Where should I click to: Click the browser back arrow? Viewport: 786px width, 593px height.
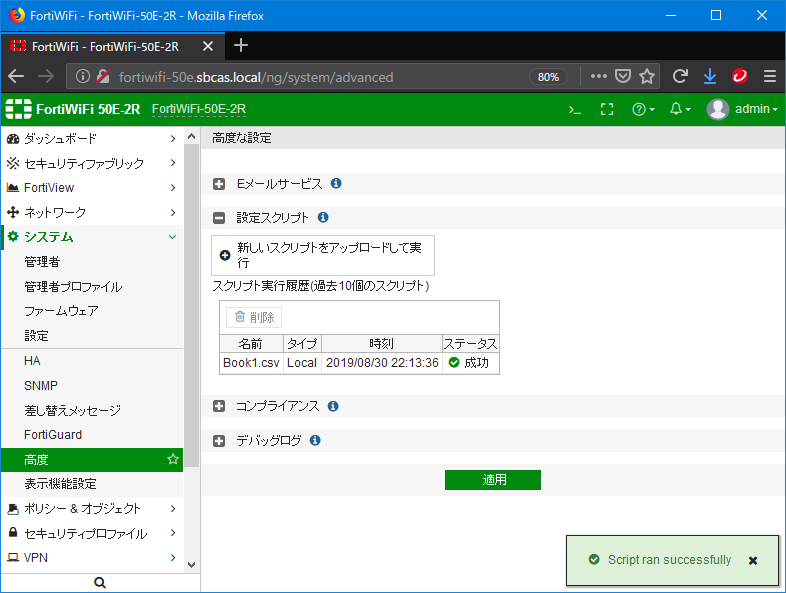[x=16, y=77]
